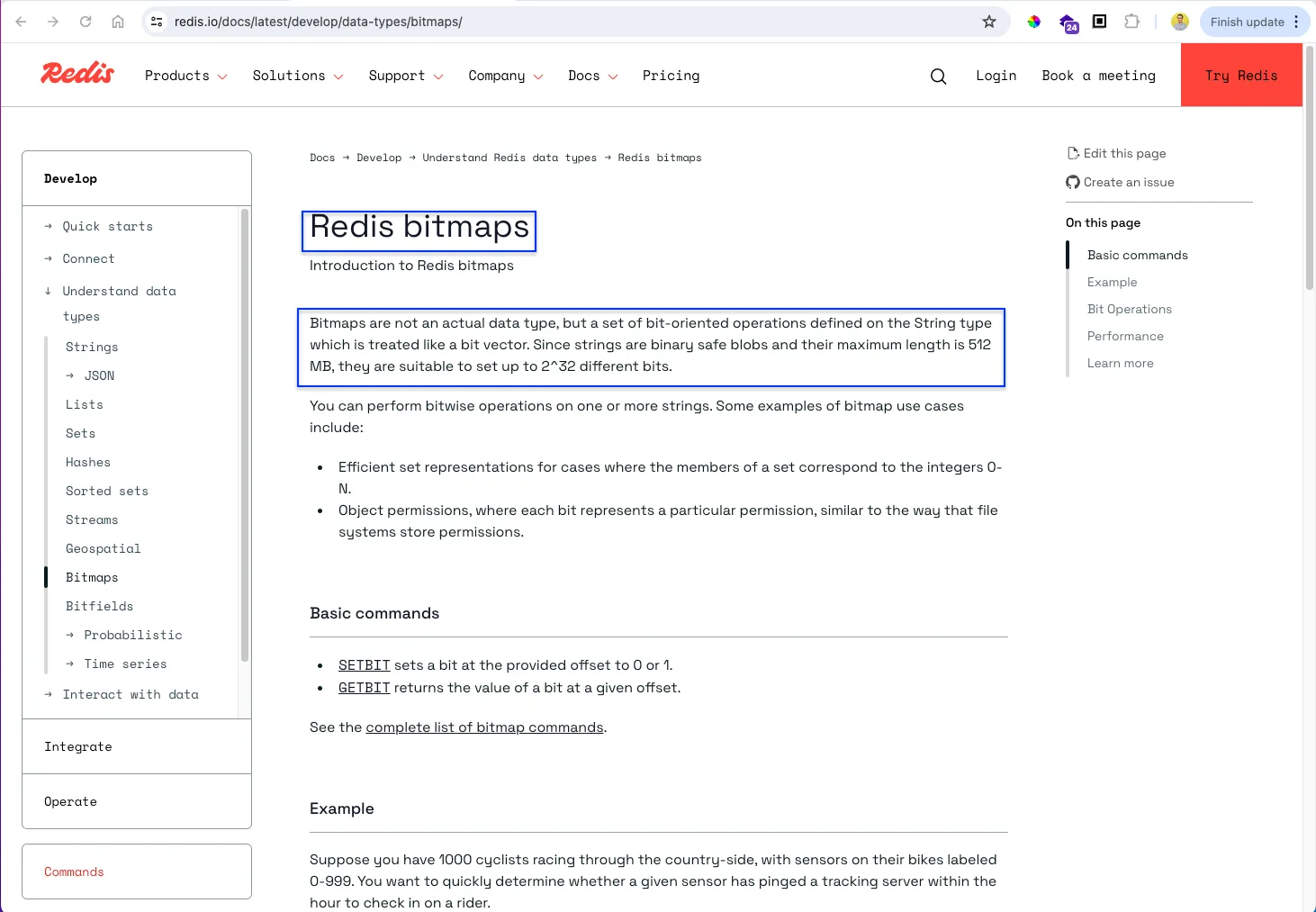
Task: Expand the Support dropdown
Action: [406, 76]
